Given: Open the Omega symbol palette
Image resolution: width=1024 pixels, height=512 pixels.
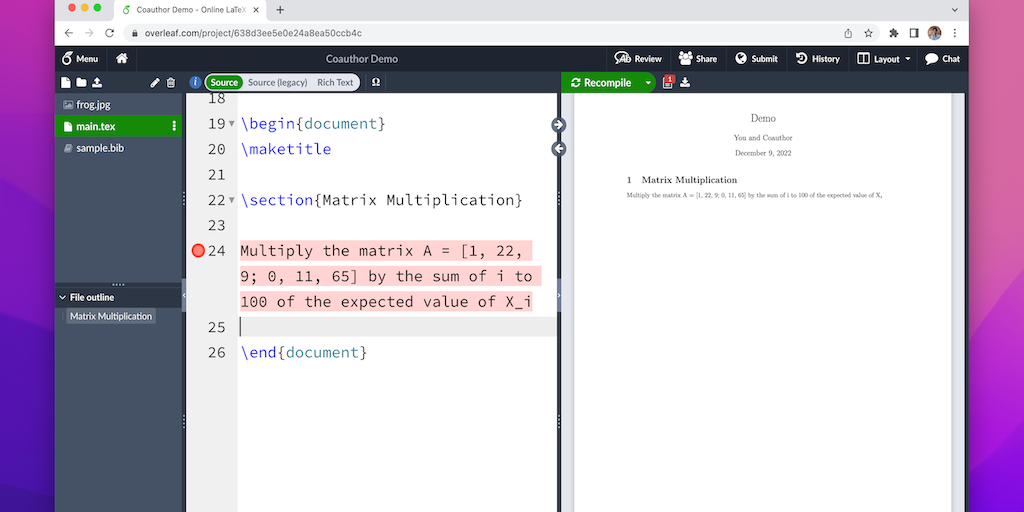Looking at the screenshot, I should pyautogui.click(x=375, y=83).
